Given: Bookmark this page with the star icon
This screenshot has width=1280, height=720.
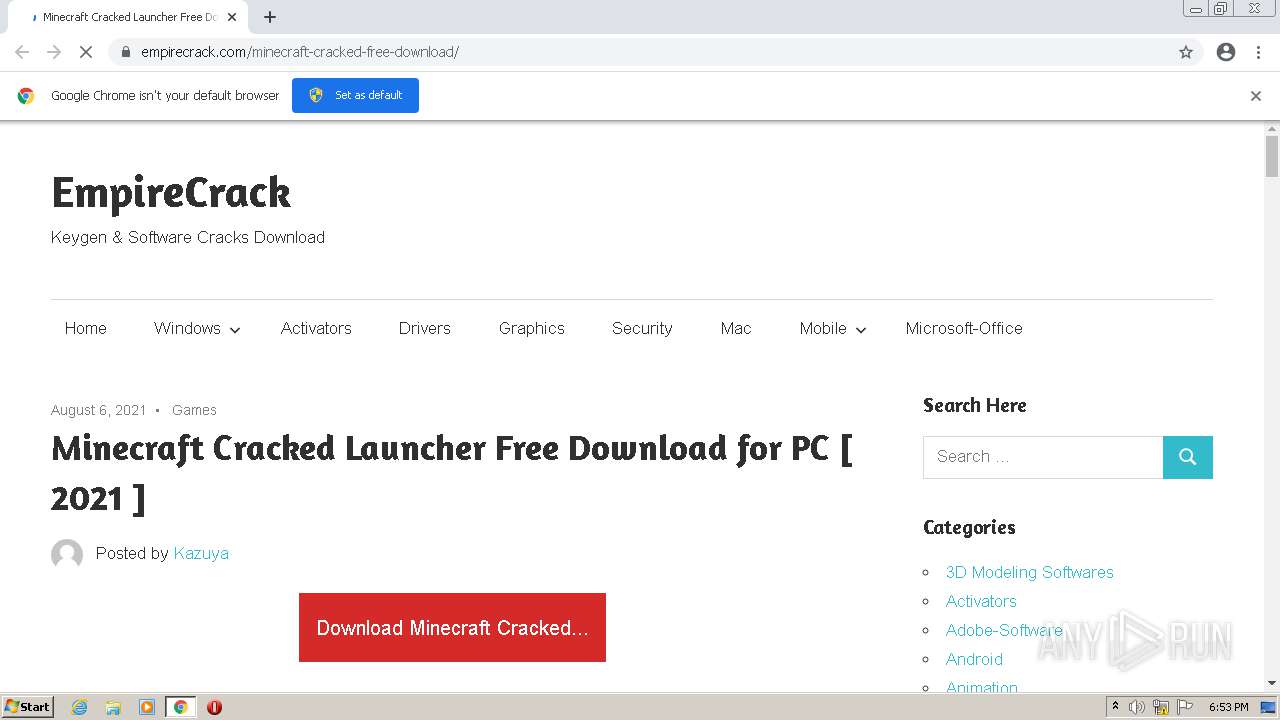Looking at the screenshot, I should [1186, 52].
